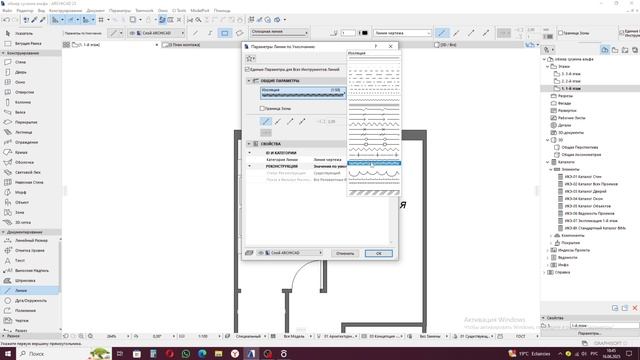Collapse ID and Categories group
Screen dimensions: 640x360
point(250,153)
